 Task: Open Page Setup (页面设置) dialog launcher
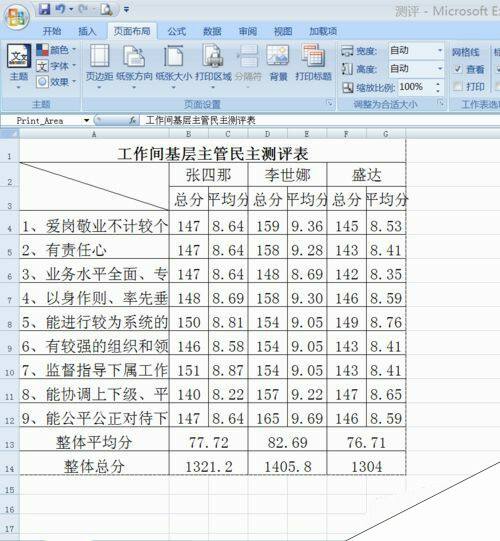330,103
